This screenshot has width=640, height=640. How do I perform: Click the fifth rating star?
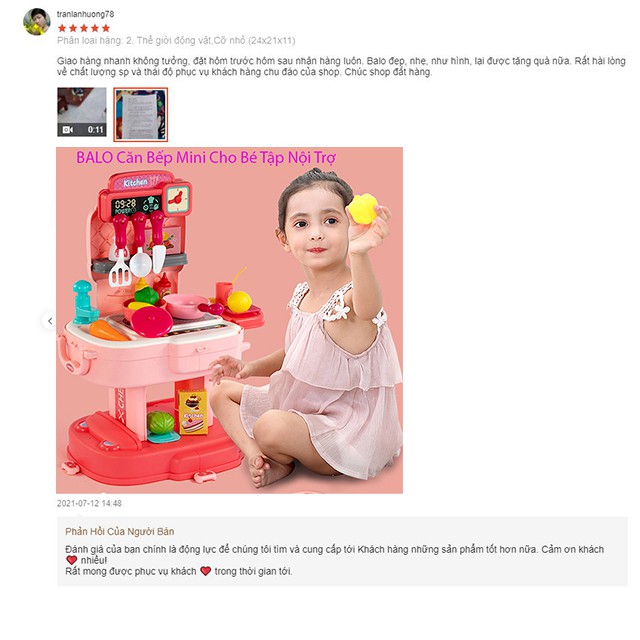point(106,28)
